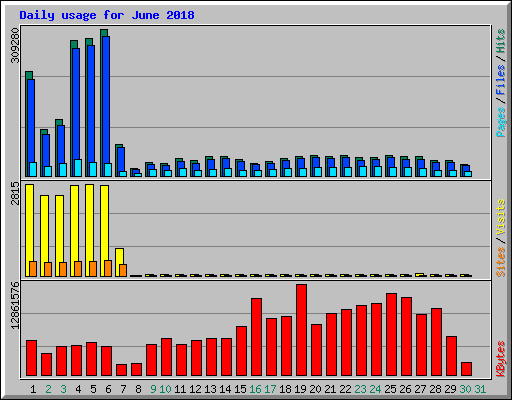The width and height of the screenshot is (512, 400).
Task: Click day 19 on the date axis
Action: pos(300,389)
